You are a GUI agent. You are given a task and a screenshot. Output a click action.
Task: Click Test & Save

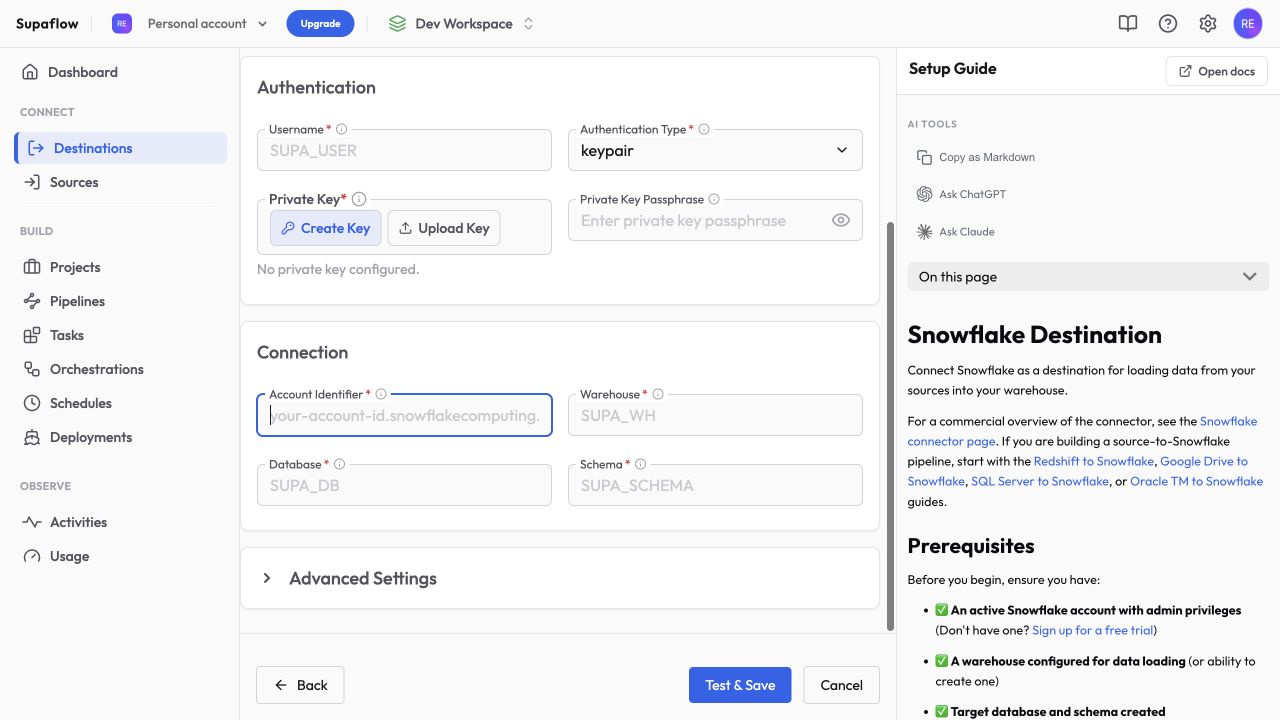[x=740, y=685]
